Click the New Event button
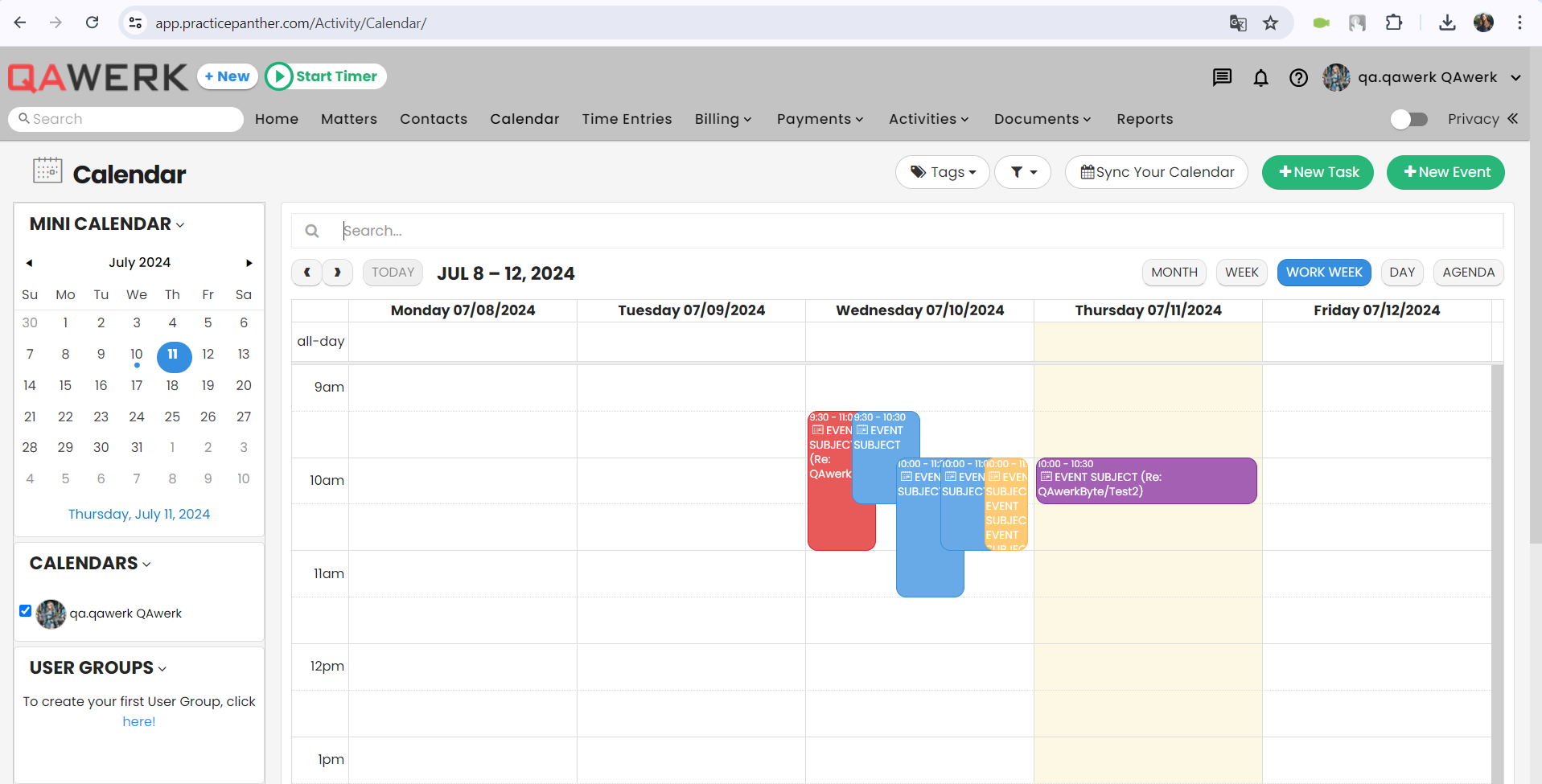 tap(1445, 172)
